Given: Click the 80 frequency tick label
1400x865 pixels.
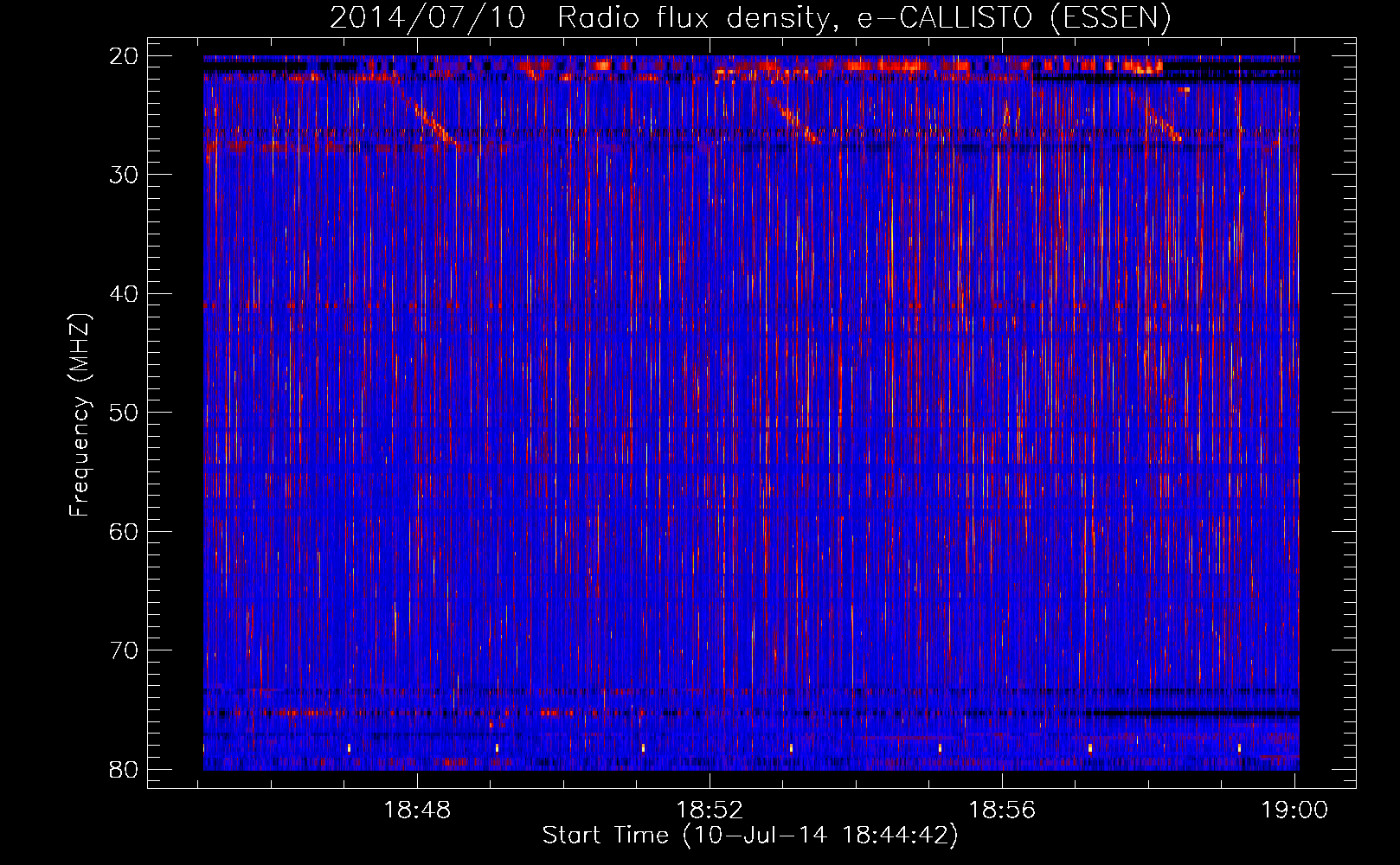Looking at the screenshot, I should [124, 769].
